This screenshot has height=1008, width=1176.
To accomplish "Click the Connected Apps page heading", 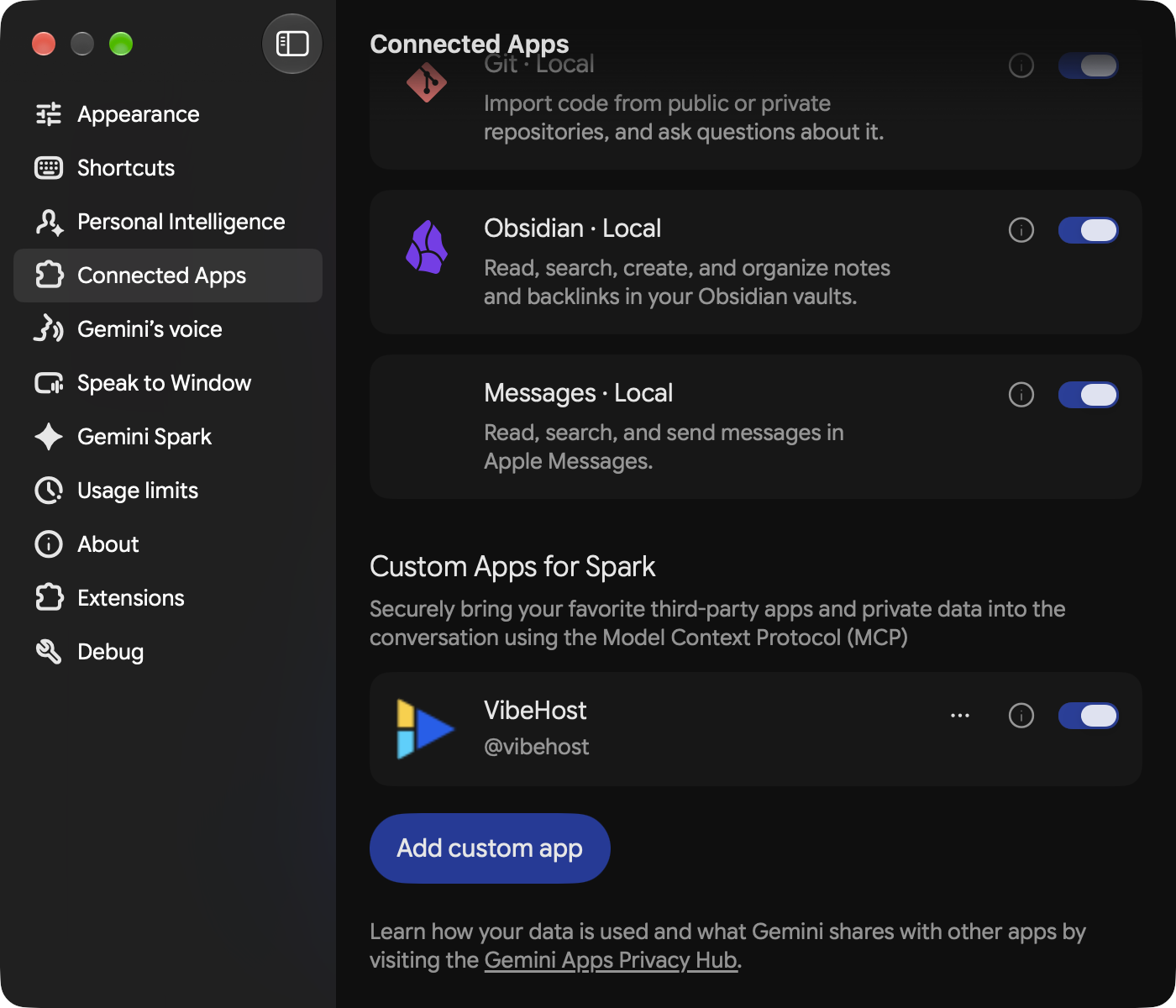I will pyautogui.click(x=470, y=44).
